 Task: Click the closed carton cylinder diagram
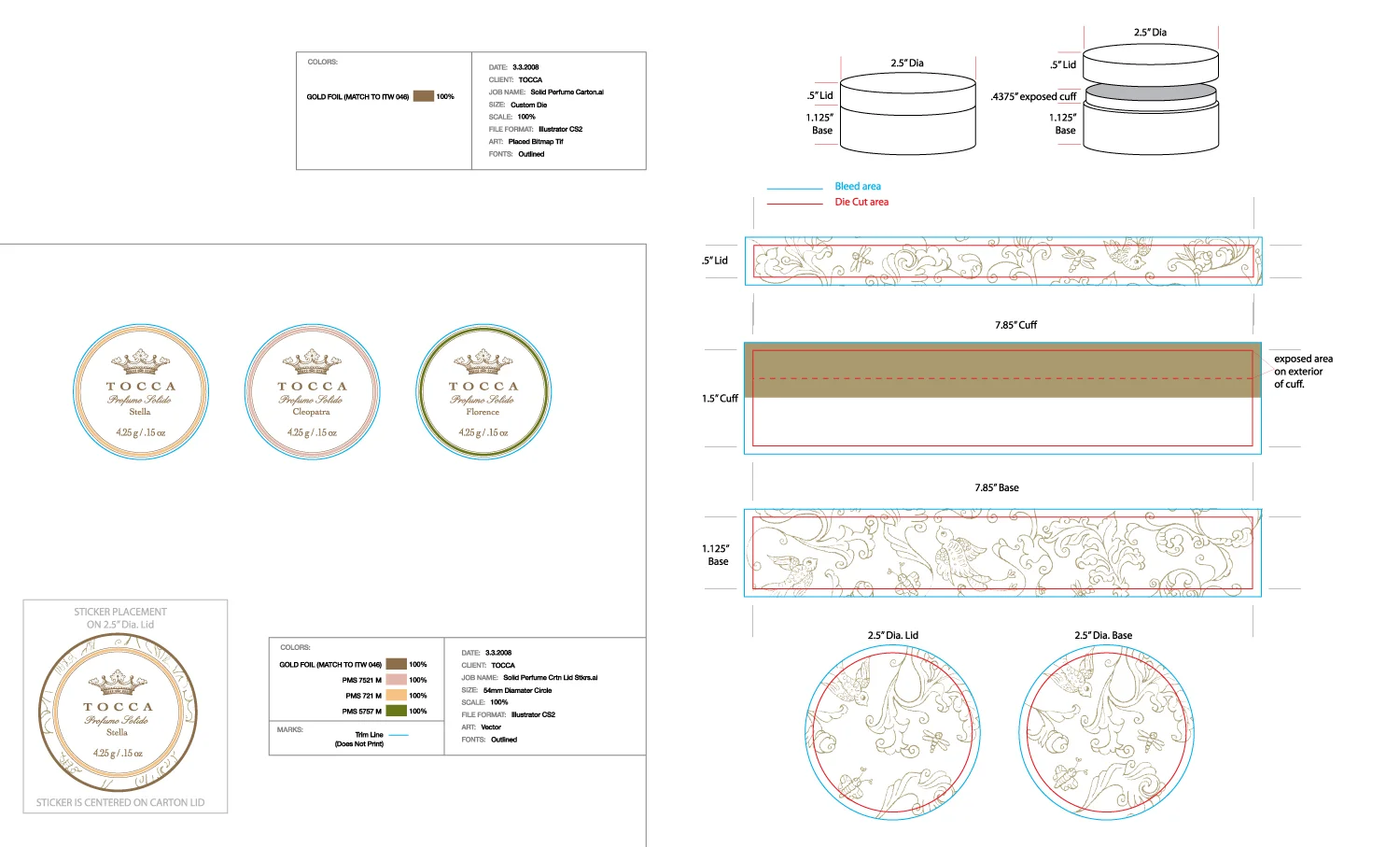[x=908, y=114]
